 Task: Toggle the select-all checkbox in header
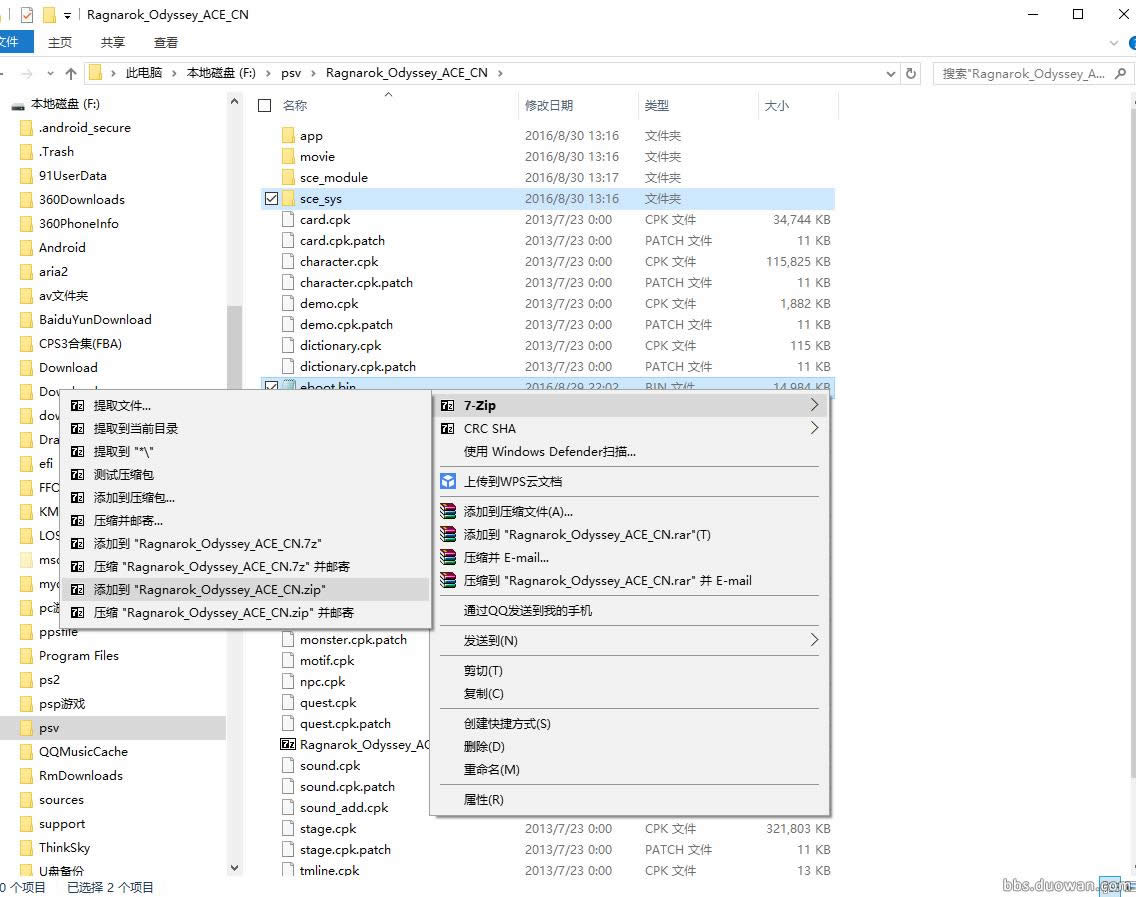tap(265, 105)
